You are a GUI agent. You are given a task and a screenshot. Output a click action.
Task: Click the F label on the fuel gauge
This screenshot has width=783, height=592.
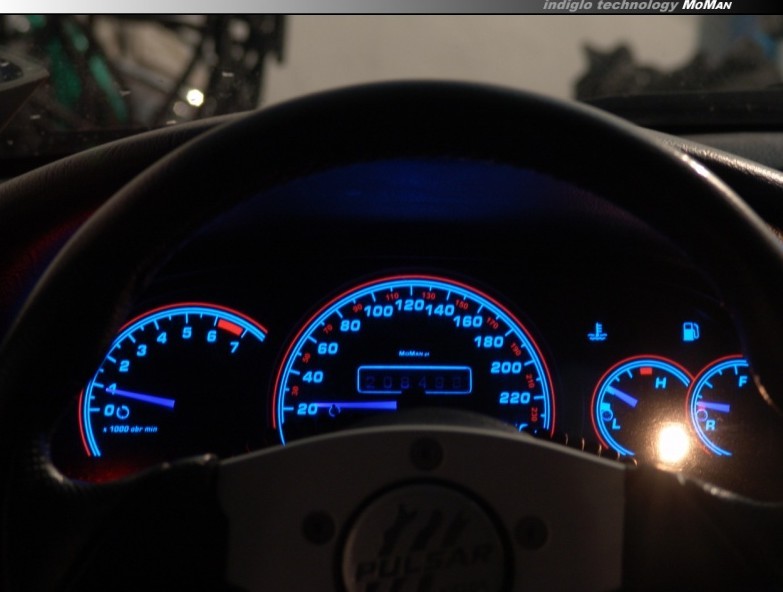pos(743,382)
